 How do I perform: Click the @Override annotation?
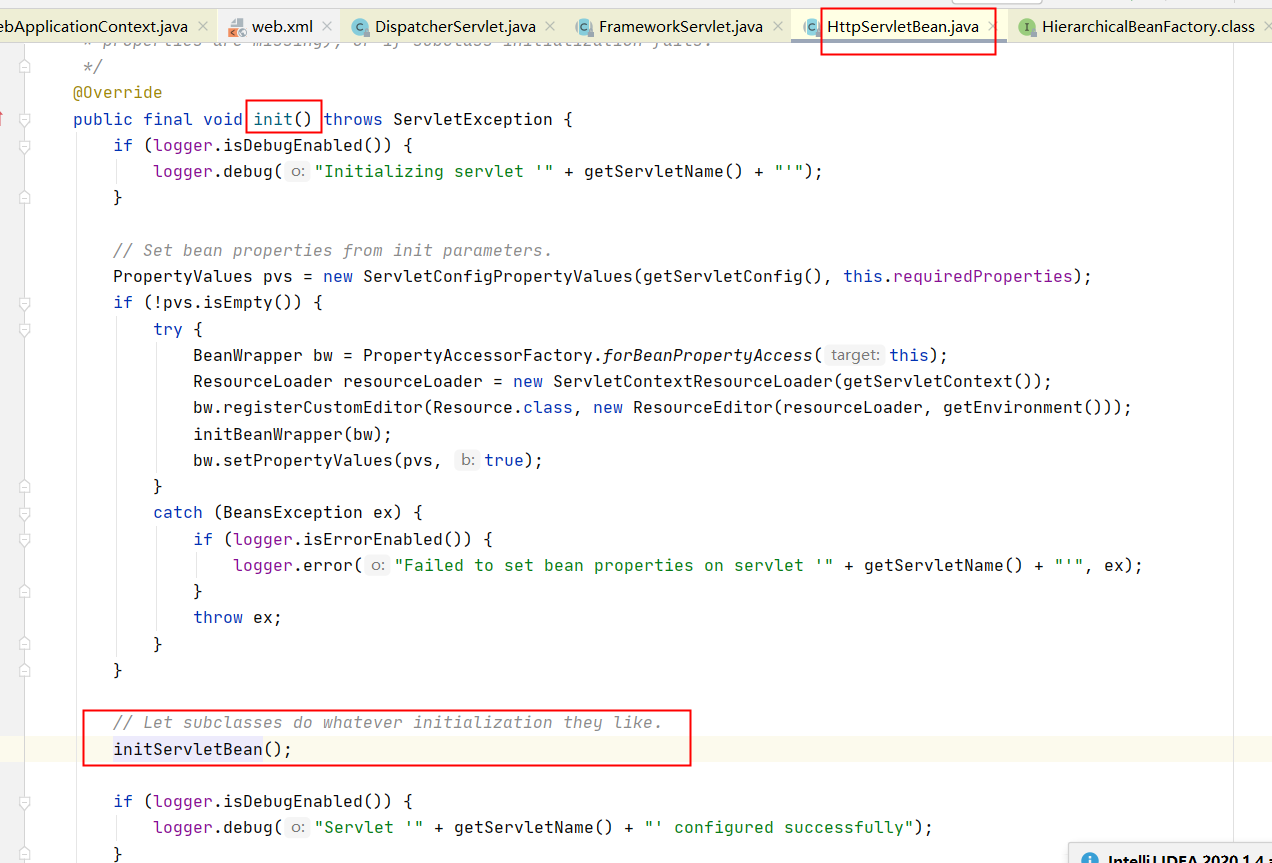pos(117,93)
